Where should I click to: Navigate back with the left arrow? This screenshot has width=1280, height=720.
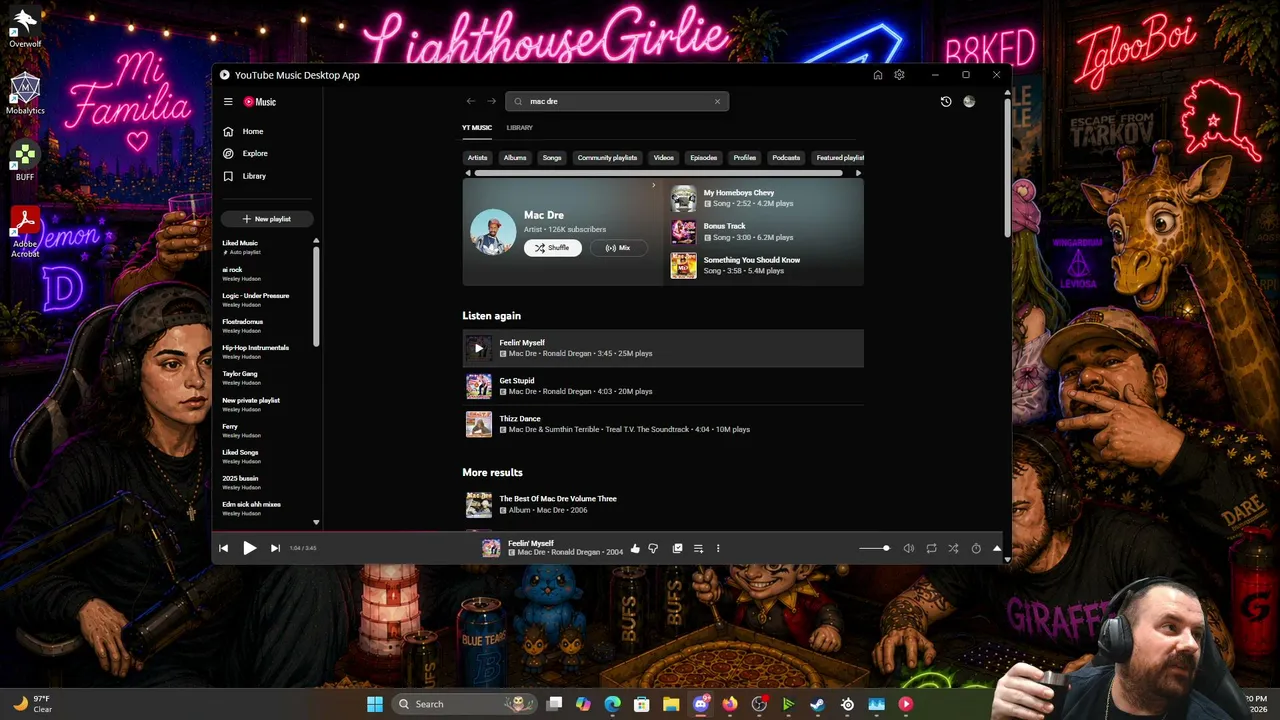[471, 101]
